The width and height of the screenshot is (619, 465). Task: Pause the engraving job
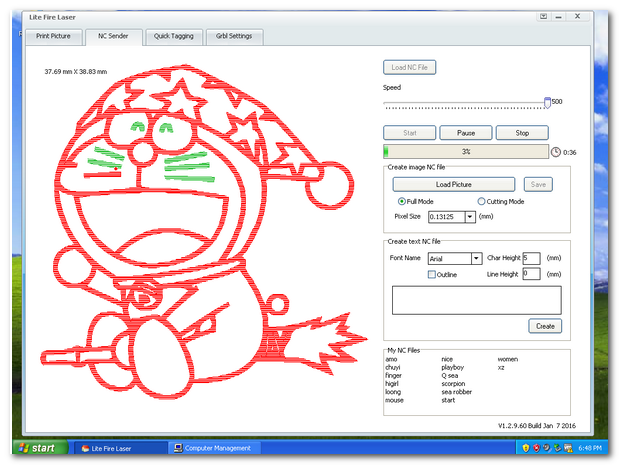point(466,133)
